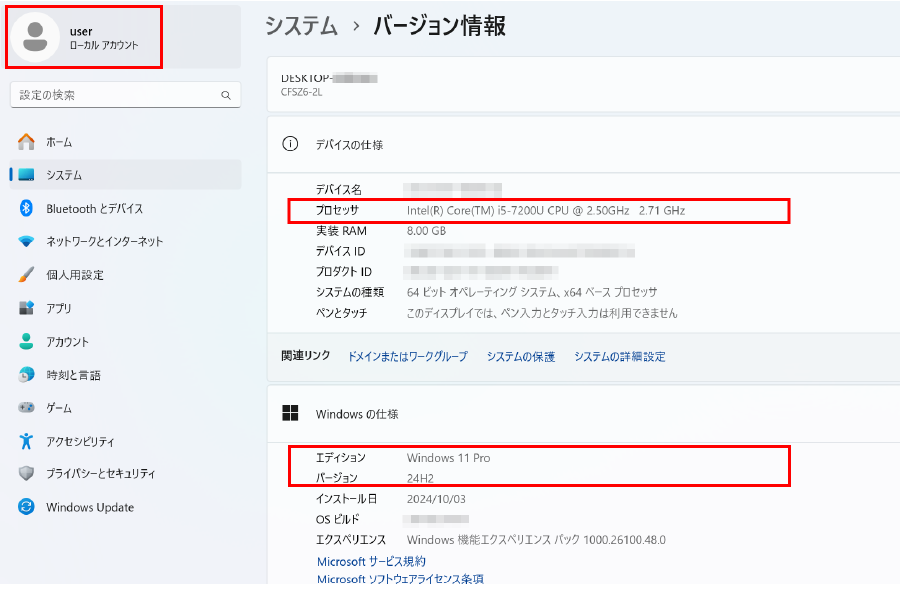Click the システムの種類 label
Viewport: 900px width, 600px height.
350,292
